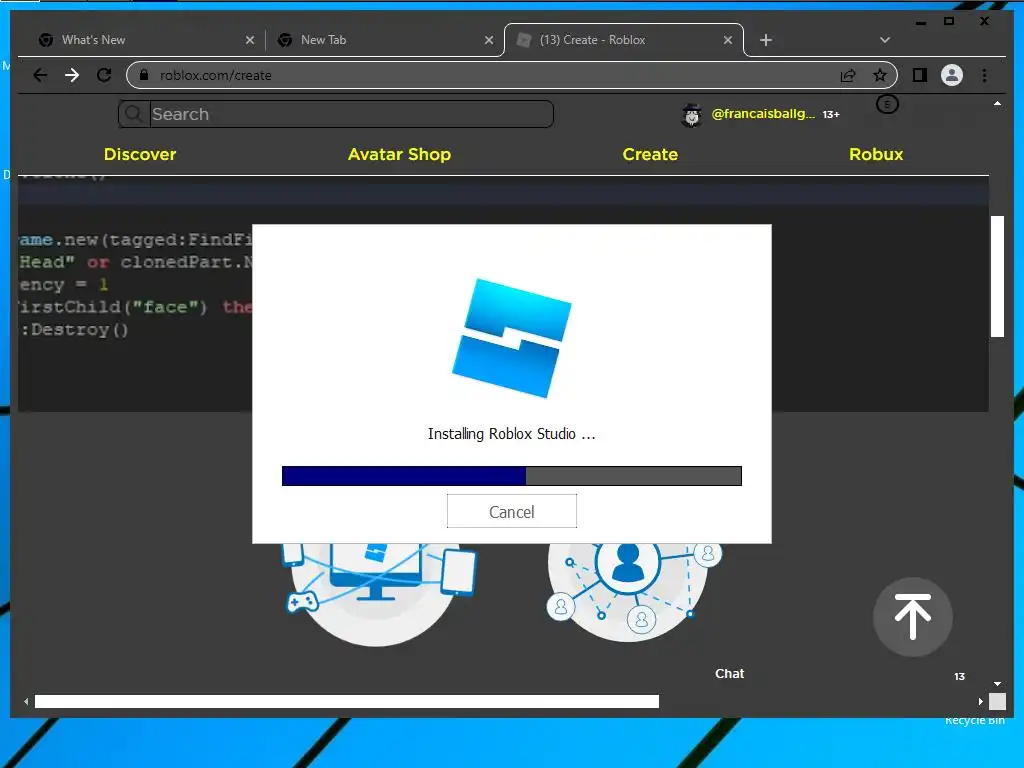Click the scroll up arrow

point(997,104)
